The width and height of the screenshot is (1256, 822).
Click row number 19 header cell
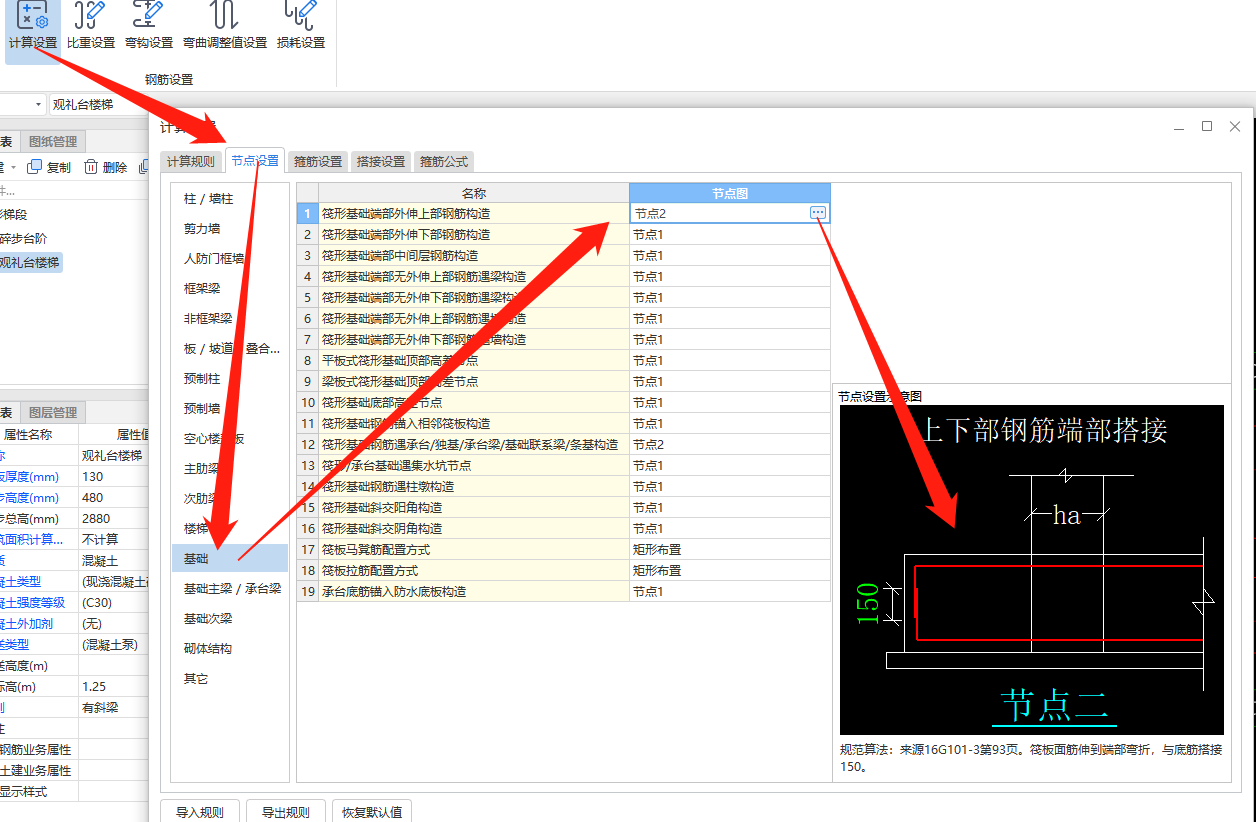pyautogui.click(x=308, y=591)
